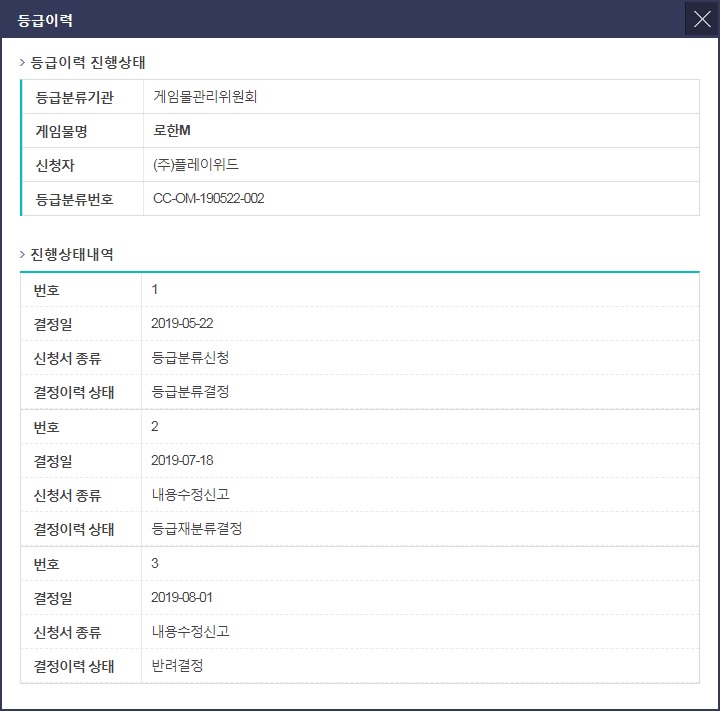
Task: Click the 게임물명 row label
Action: pyautogui.click(x=61, y=131)
